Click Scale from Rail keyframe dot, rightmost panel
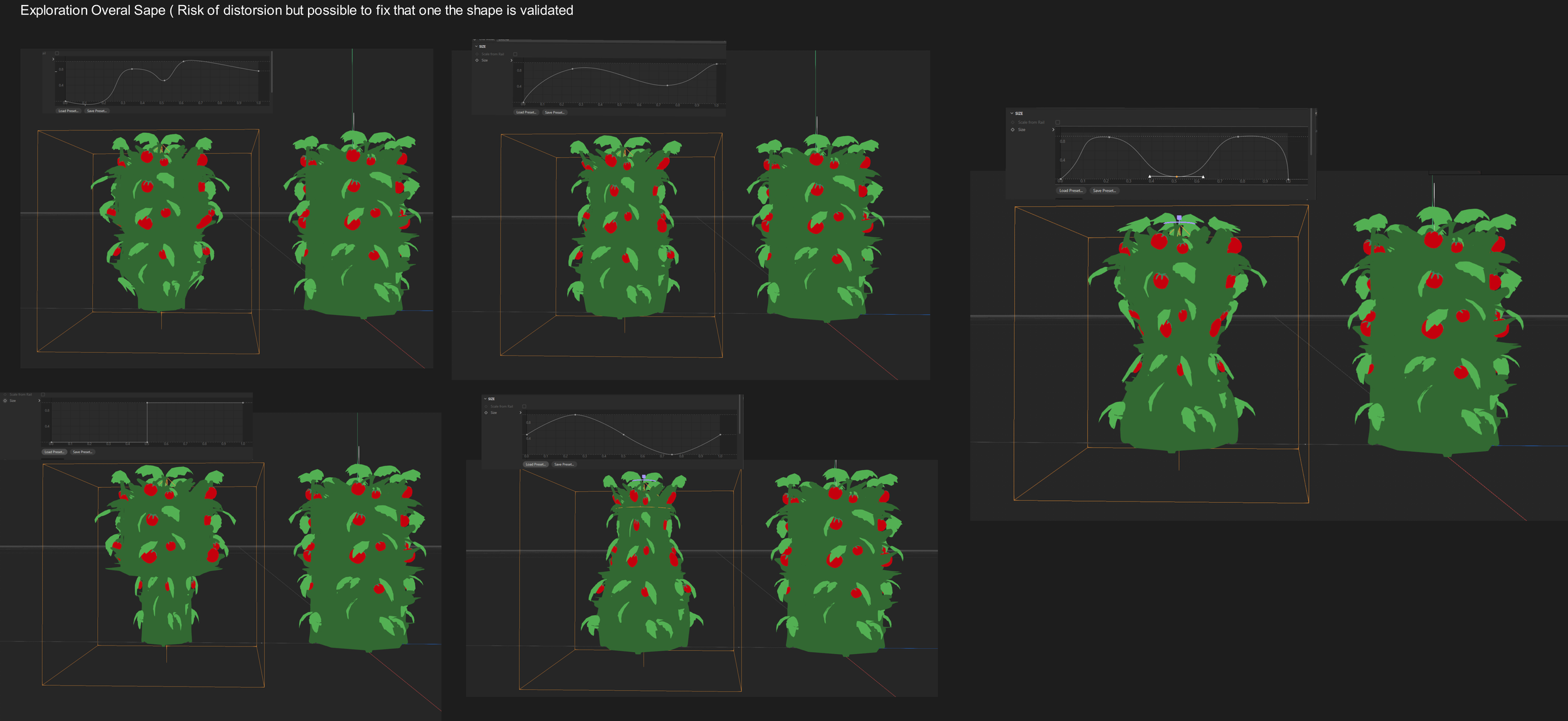The image size is (1568, 721). pyautogui.click(x=1012, y=122)
